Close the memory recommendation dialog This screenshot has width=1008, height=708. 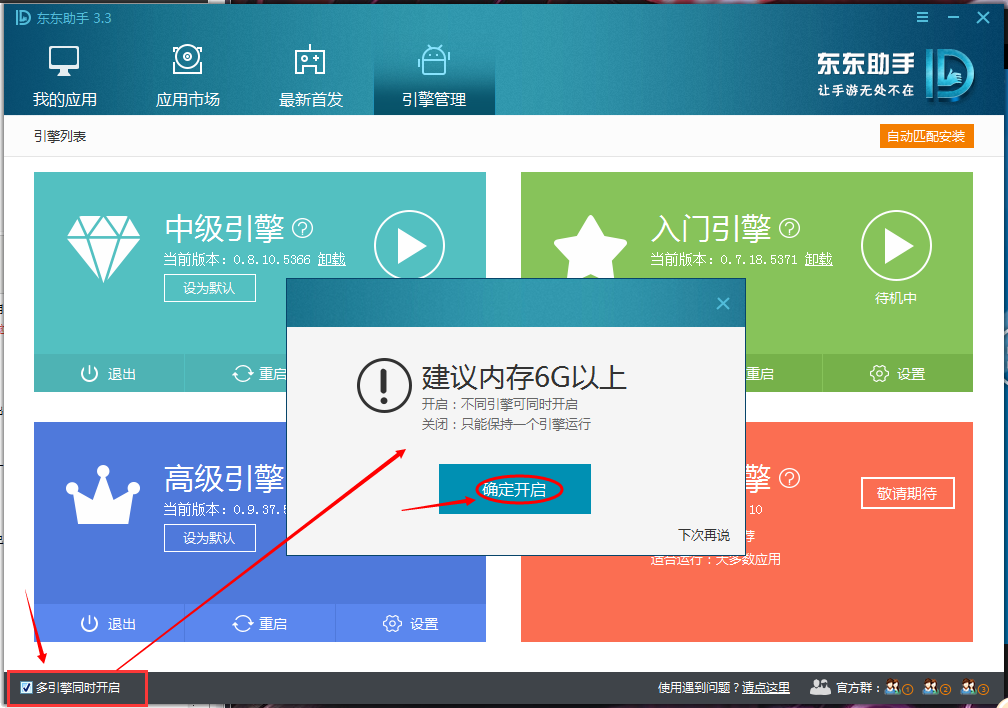(723, 303)
